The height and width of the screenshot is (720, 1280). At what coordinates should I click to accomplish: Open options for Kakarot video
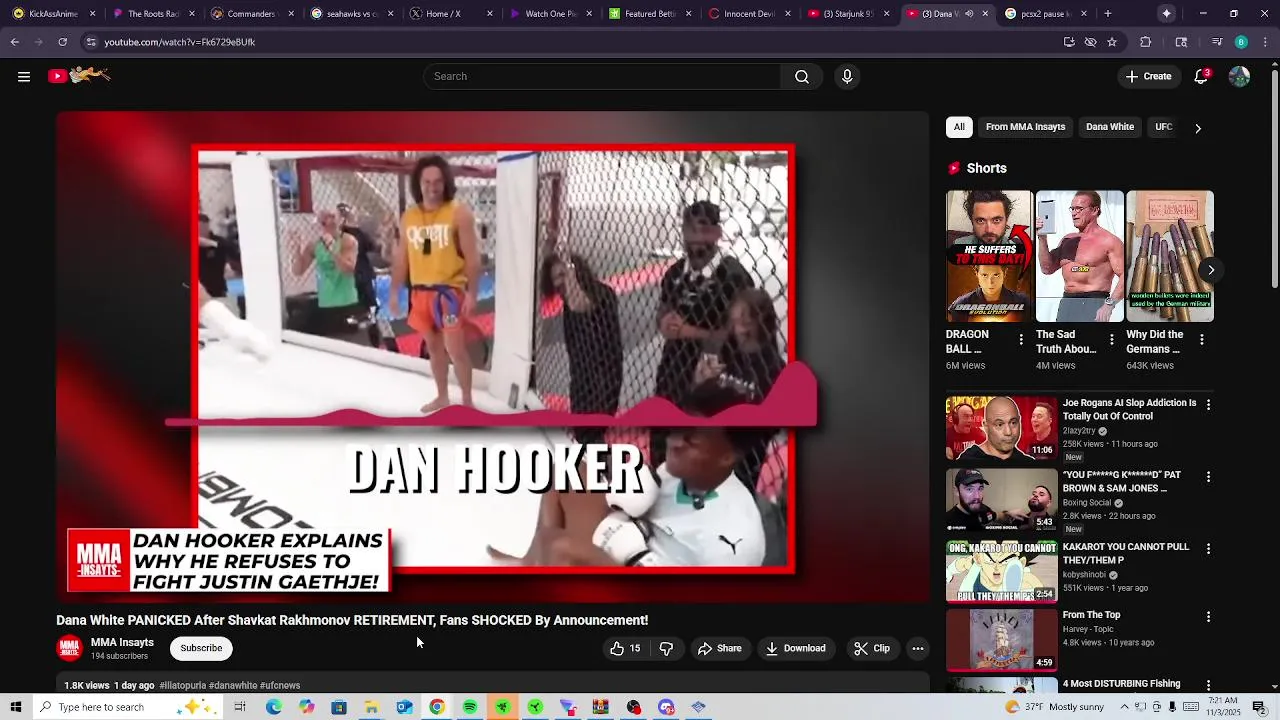click(1208, 549)
